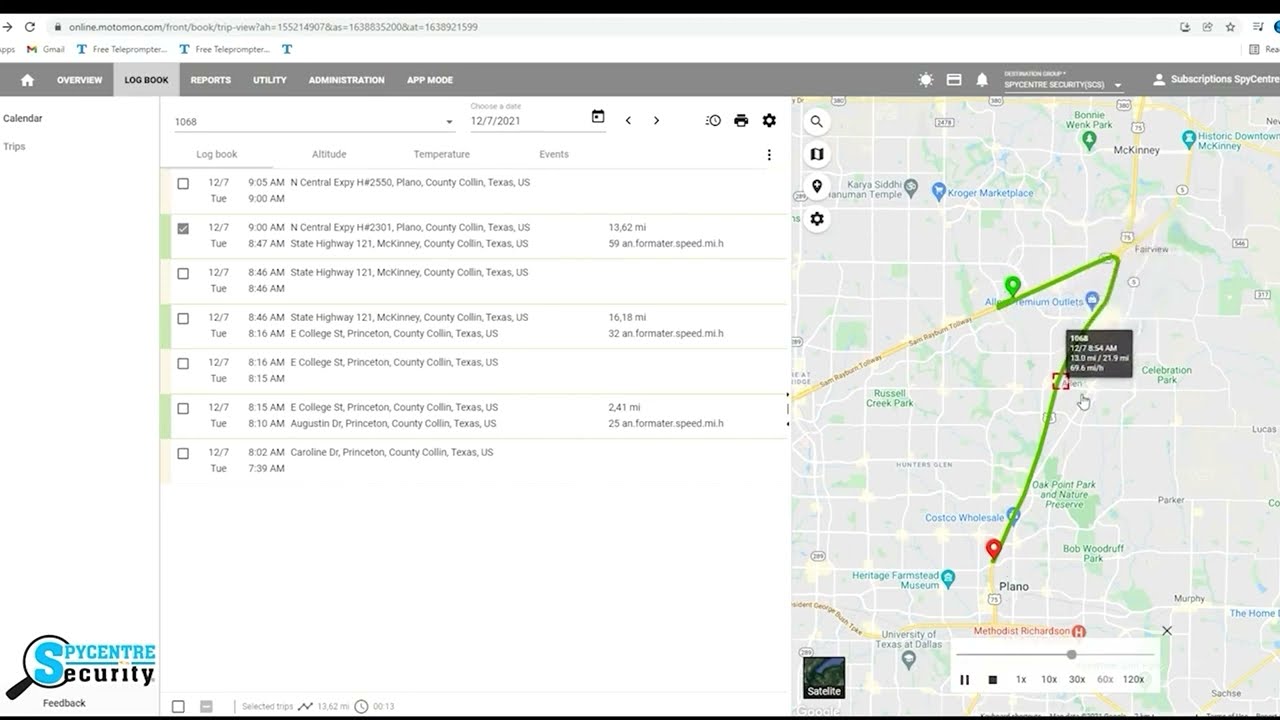Open the LOG BOOK menu
The width and height of the screenshot is (1280, 720).
pyautogui.click(x=146, y=80)
